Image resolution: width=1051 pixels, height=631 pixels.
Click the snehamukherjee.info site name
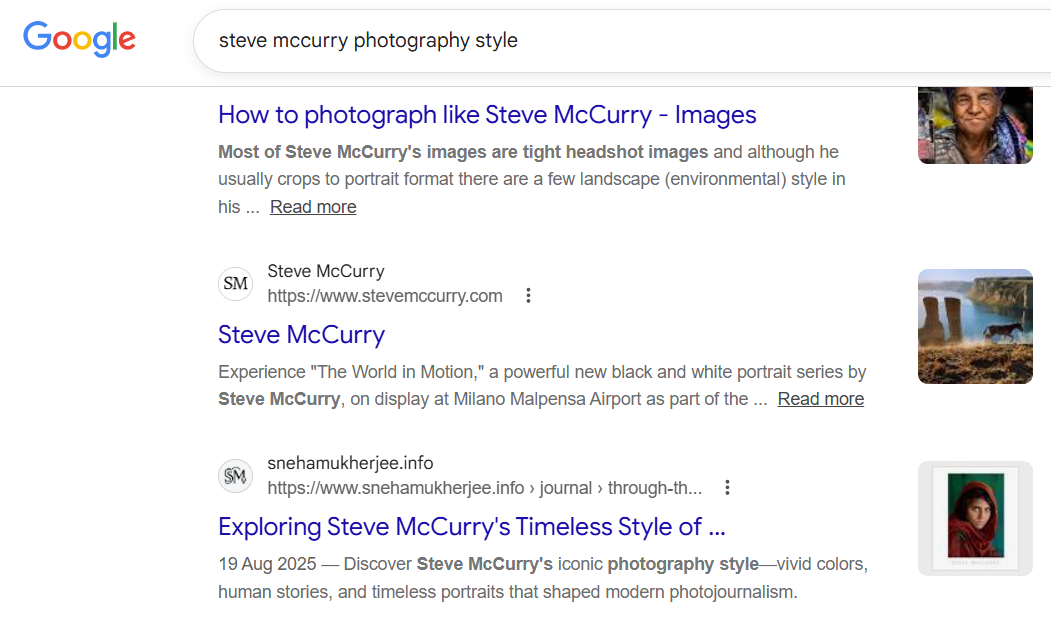tap(350, 463)
